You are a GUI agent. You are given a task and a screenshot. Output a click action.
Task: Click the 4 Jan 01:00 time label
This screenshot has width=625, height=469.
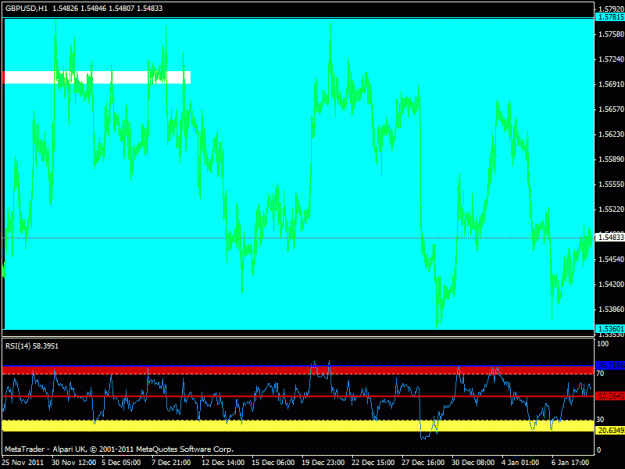coord(520,462)
